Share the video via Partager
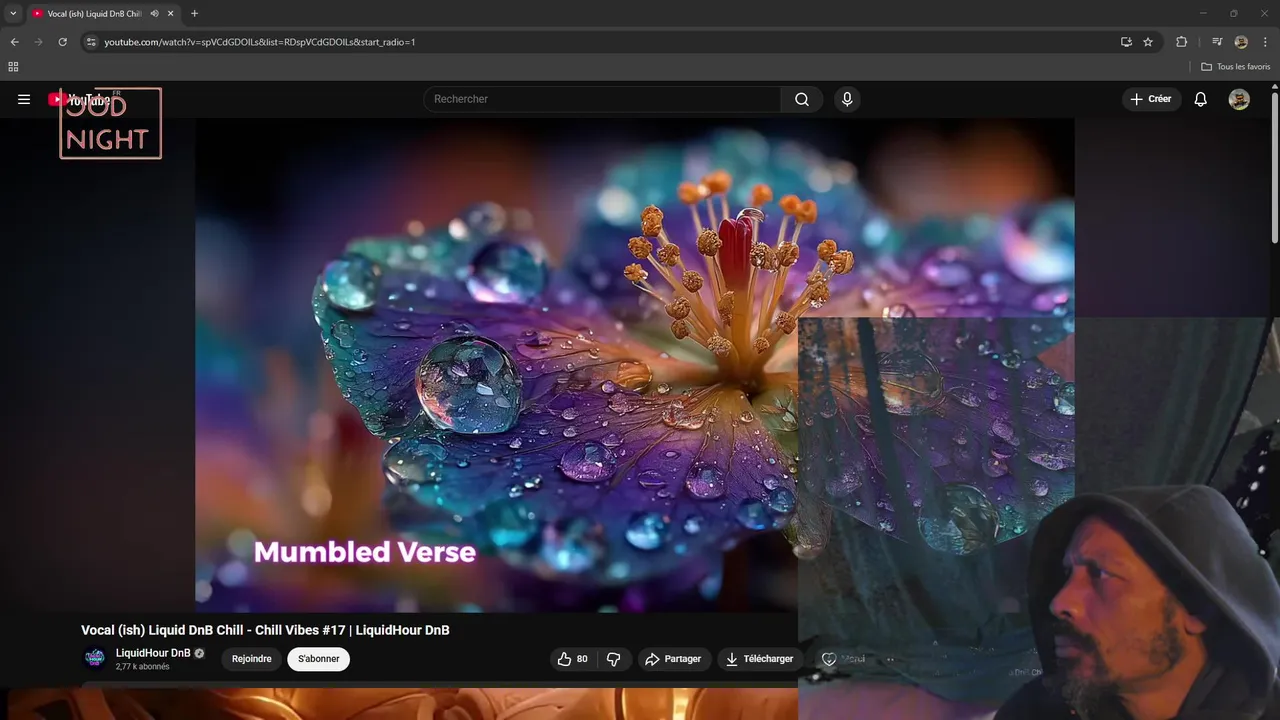 pyautogui.click(x=674, y=659)
